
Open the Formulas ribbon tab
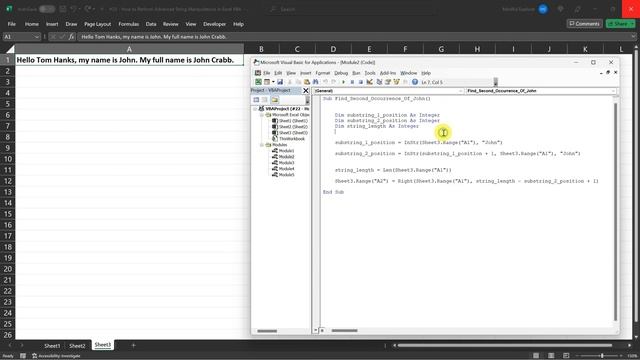129,24
